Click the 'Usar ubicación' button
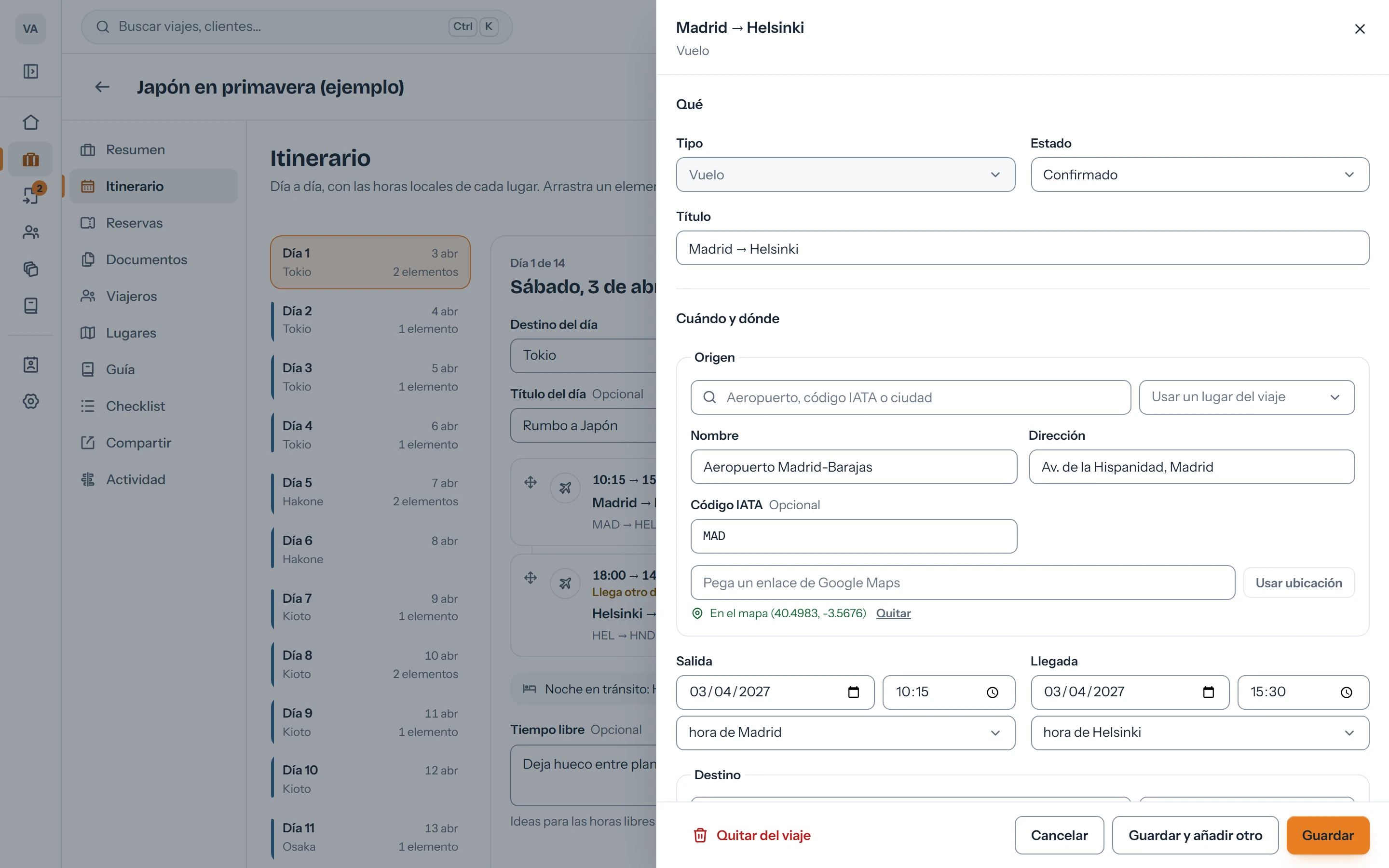This screenshot has width=1389, height=868. point(1298,583)
